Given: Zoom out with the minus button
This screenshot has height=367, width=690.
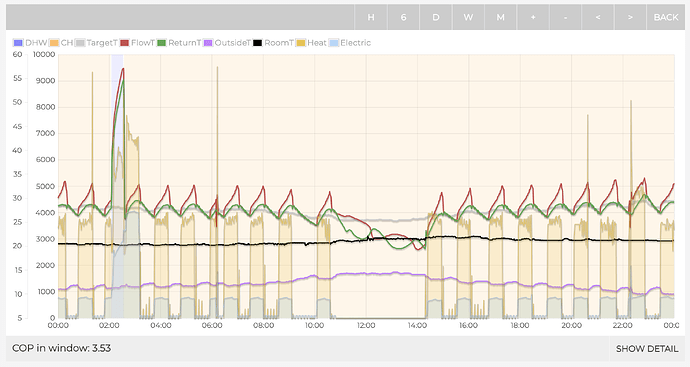Looking at the screenshot, I should [565, 17].
